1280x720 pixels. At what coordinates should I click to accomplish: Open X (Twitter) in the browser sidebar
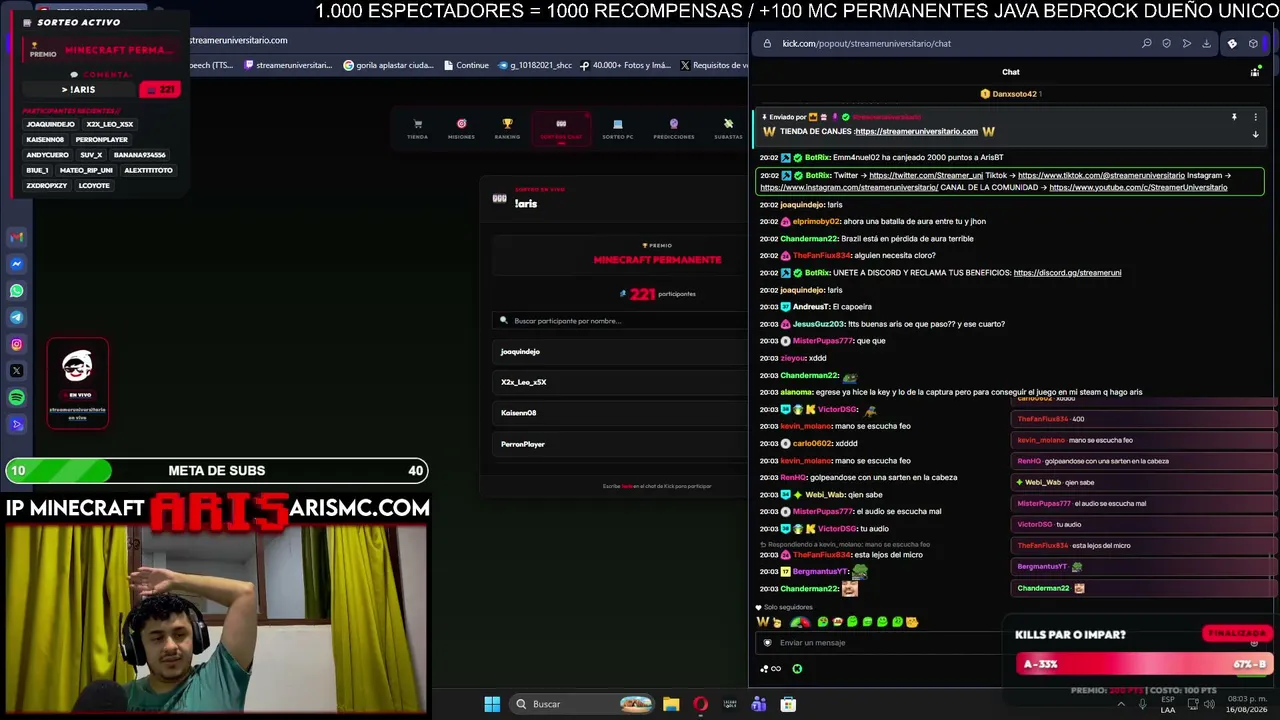17,371
